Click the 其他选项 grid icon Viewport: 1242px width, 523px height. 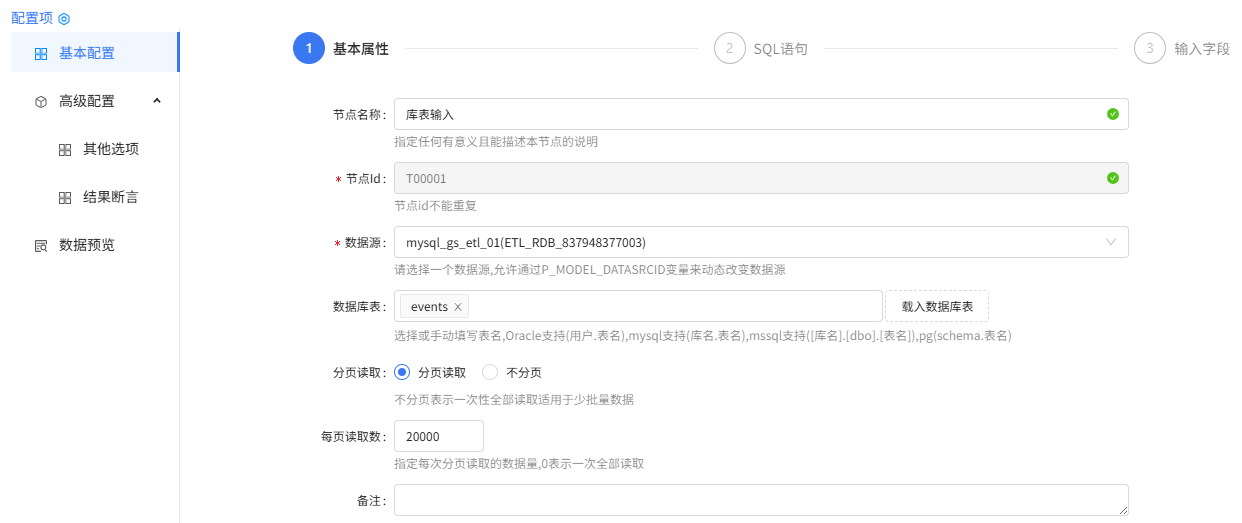[65, 150]
